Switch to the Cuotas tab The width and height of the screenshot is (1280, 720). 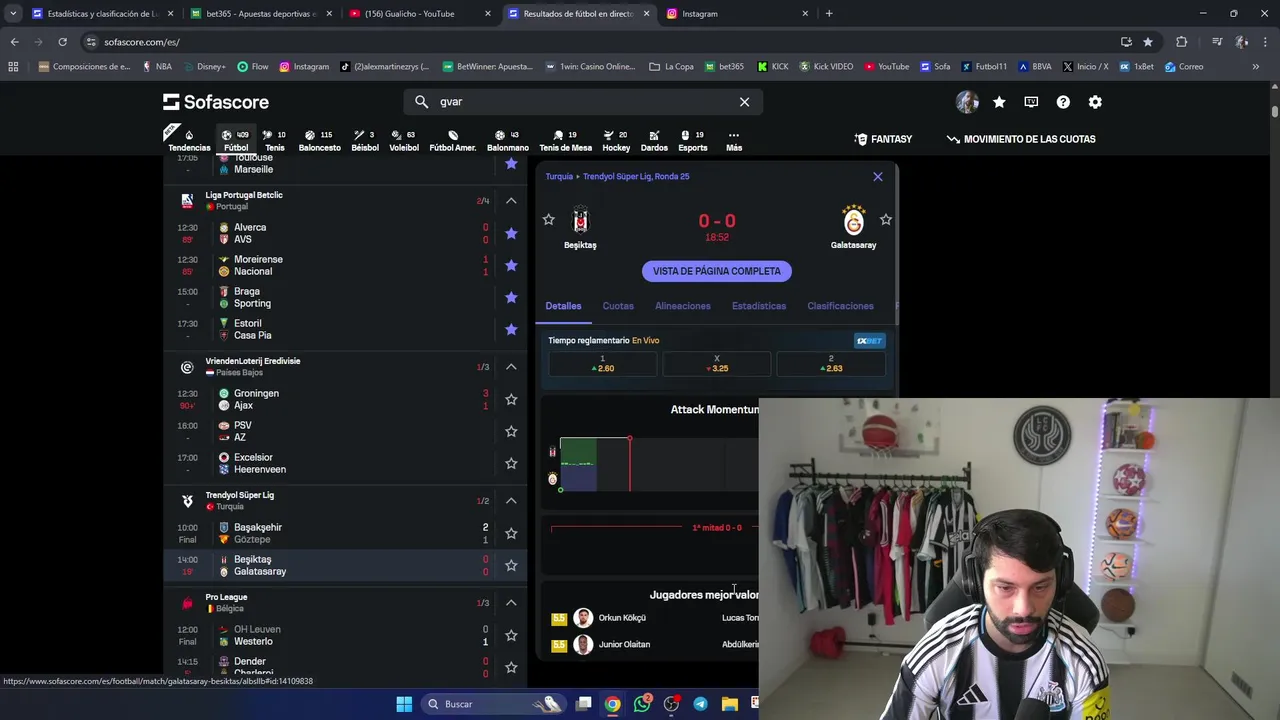point(618,306)
